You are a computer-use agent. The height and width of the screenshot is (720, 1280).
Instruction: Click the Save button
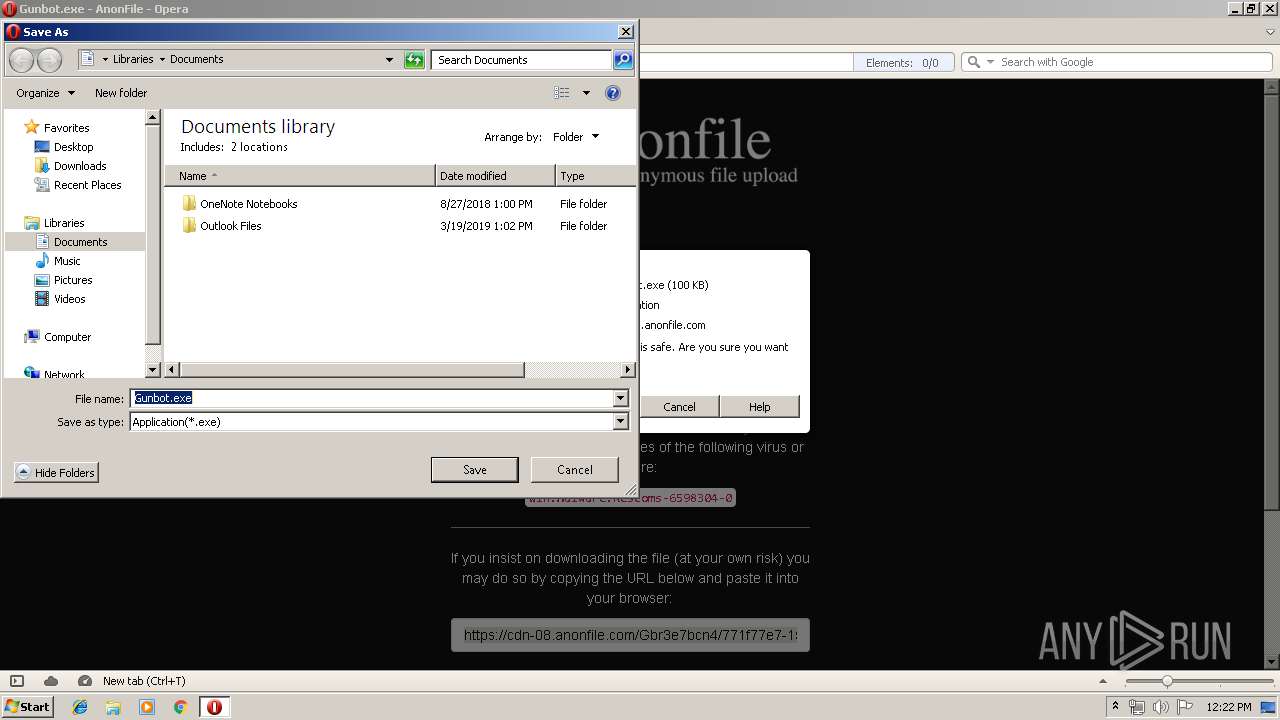[474, 470]
